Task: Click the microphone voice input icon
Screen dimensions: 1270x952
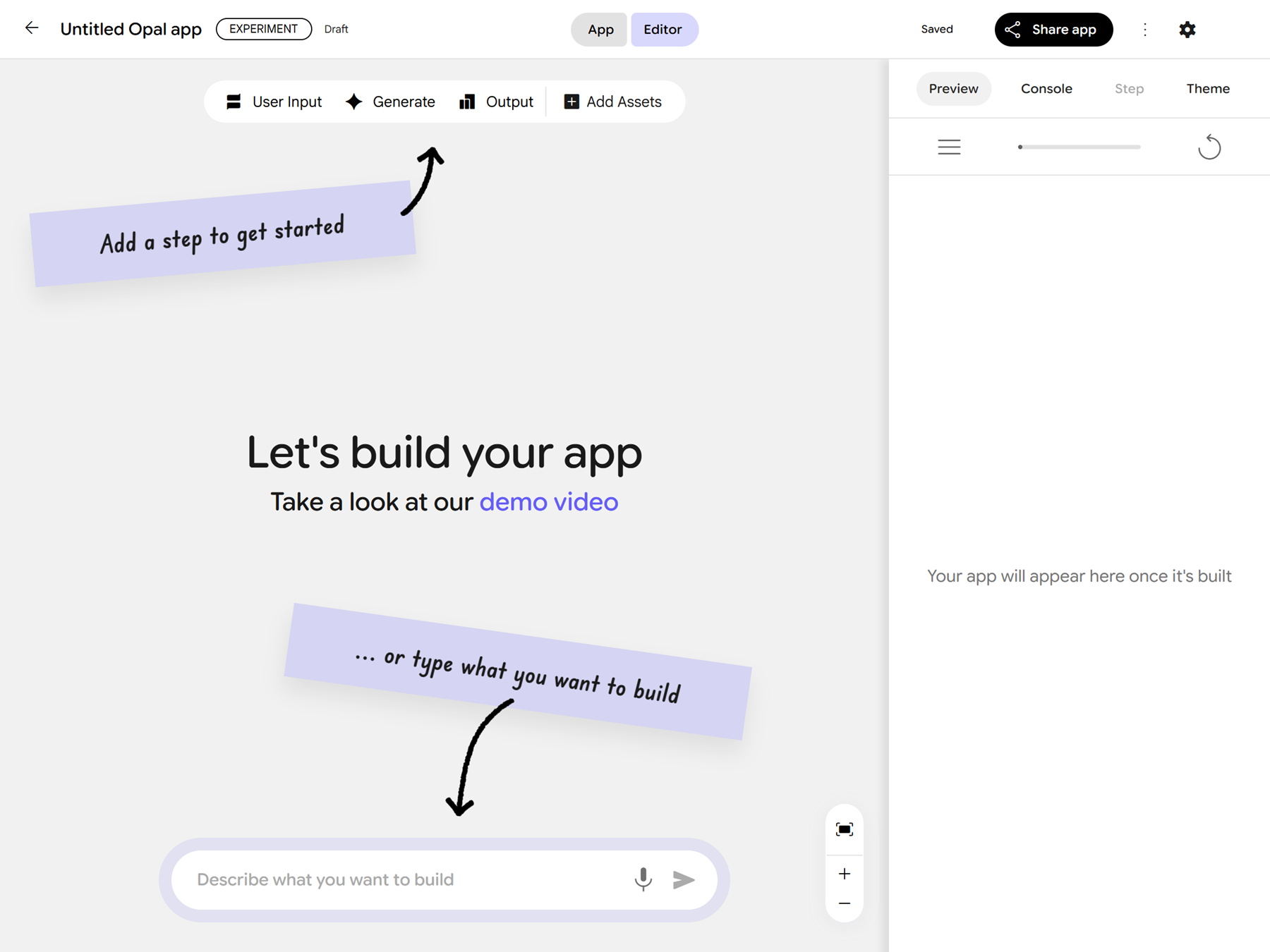Action: coord(643,879)
